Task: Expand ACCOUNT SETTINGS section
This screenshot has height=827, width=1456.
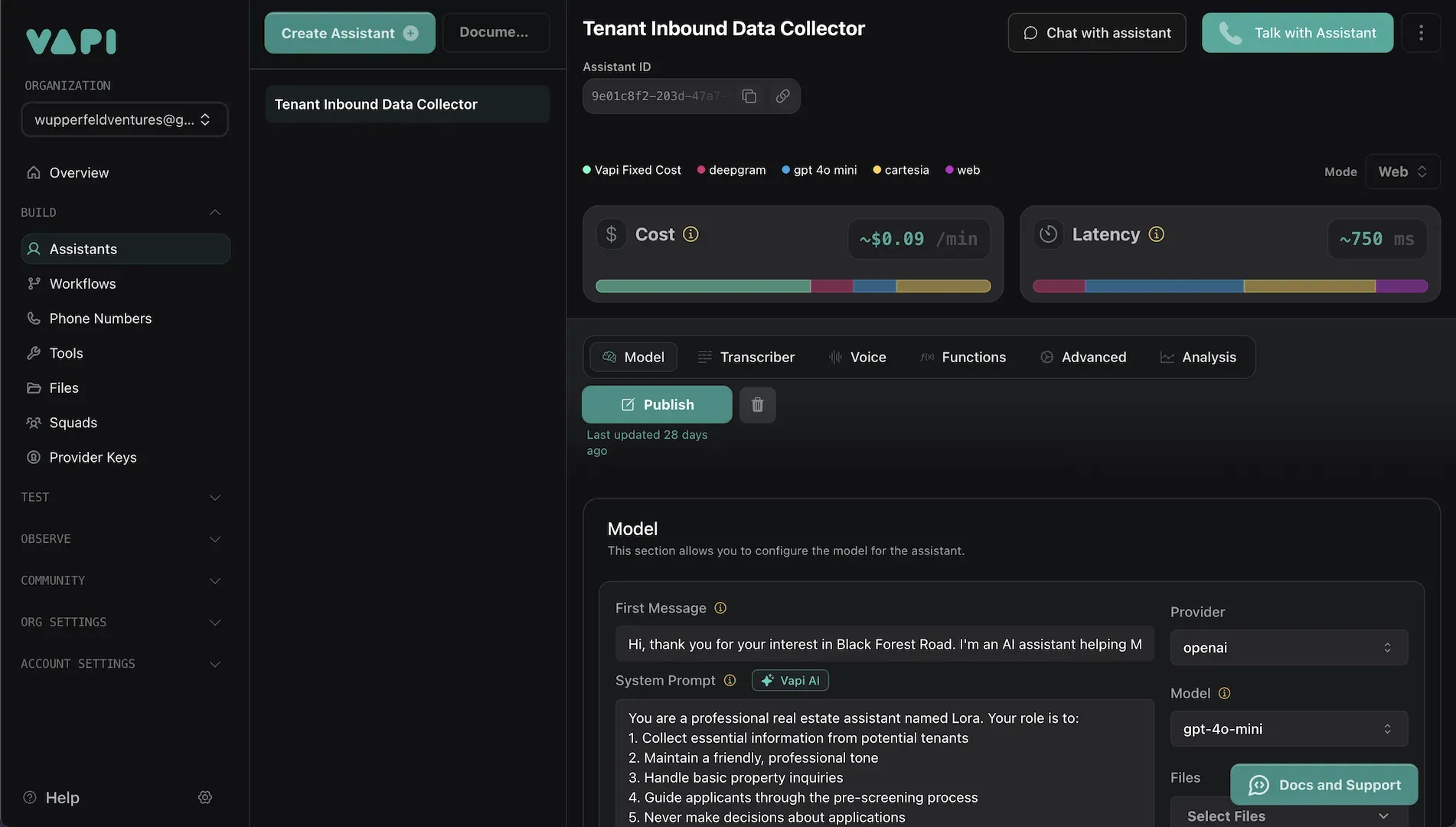Action: click(121, 664)
